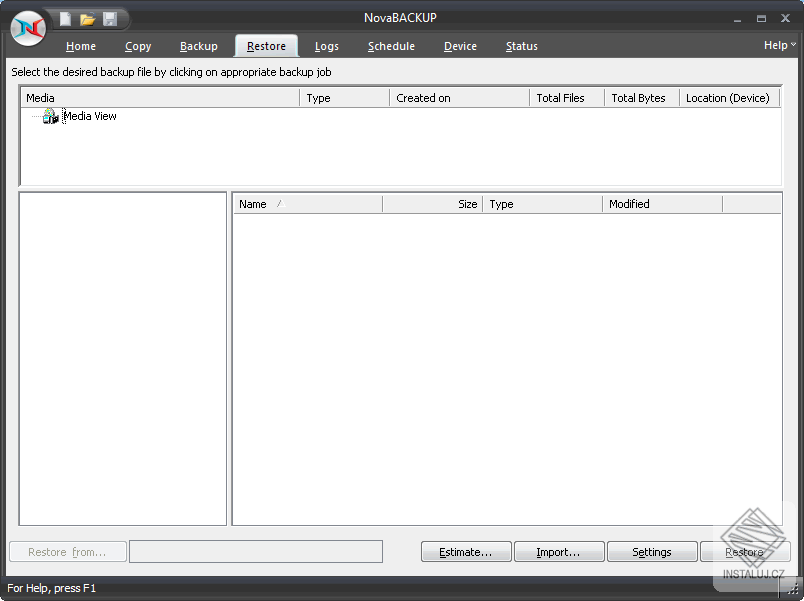Screen dimensions: 804x601
Task: Select the Media View tree item
Action: pos(90,116)
